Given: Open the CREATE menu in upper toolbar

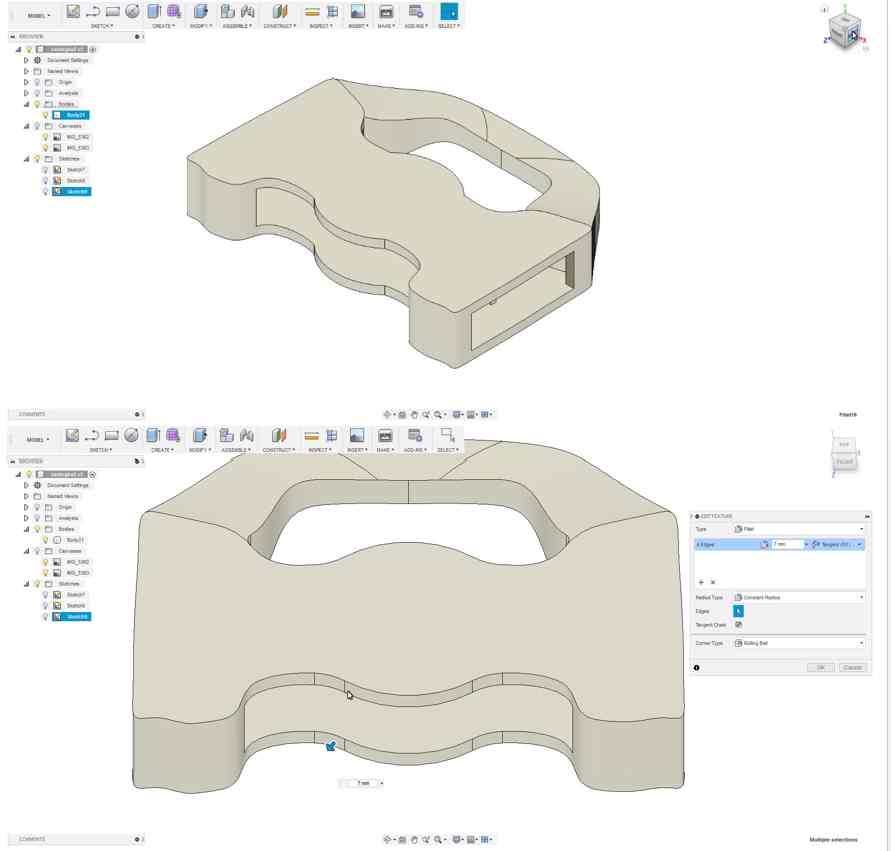Looking at the screenshot, I should [163, 26].
